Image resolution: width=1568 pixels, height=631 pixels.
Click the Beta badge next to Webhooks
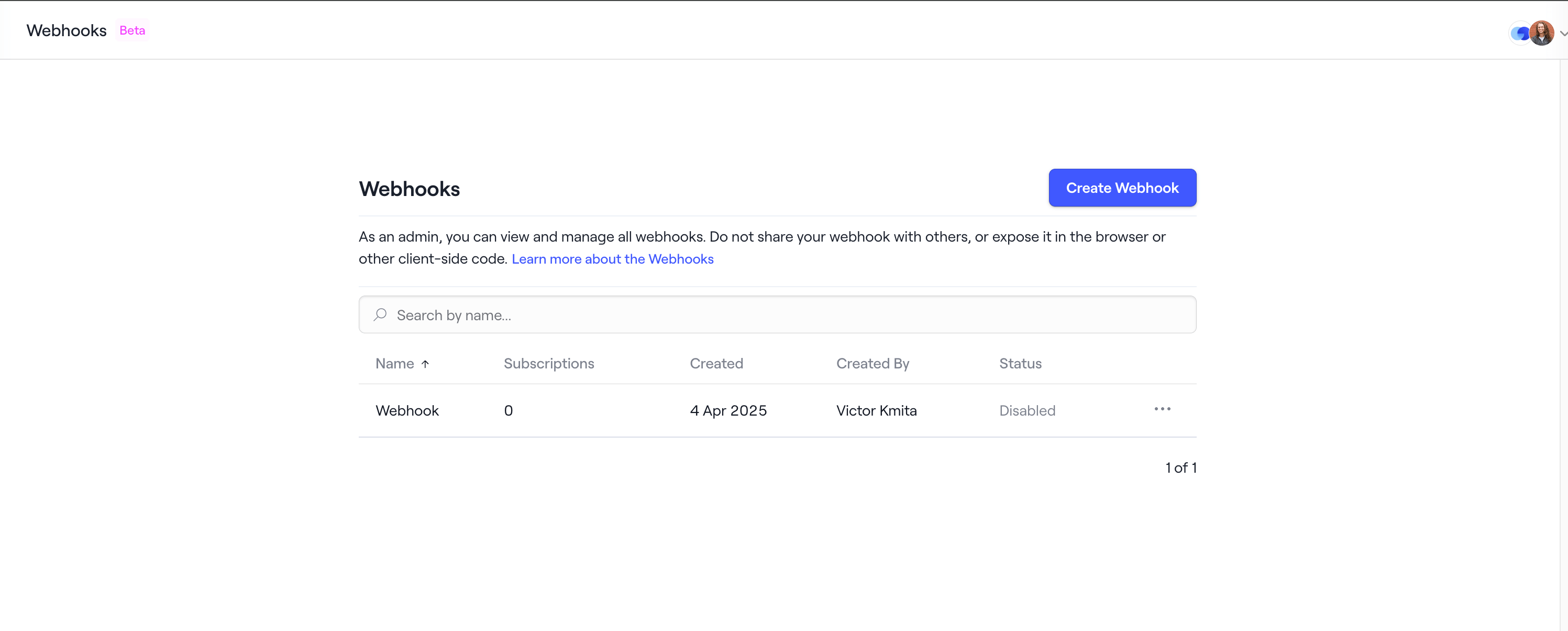pyautogui.click(x=132, y=30)
